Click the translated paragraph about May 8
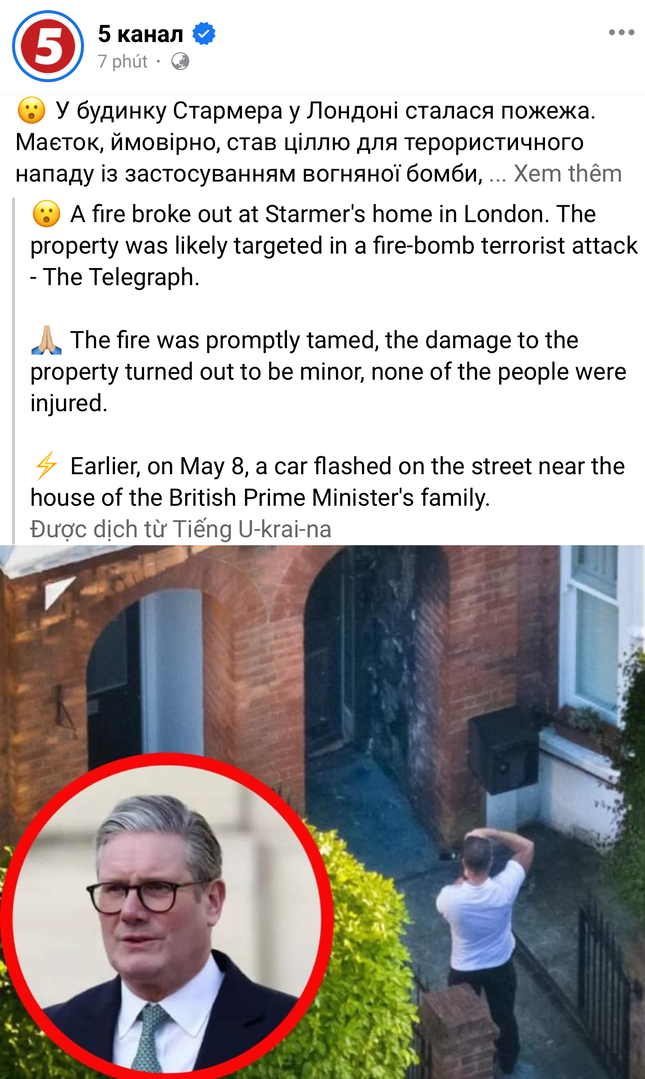 point(328,482)
